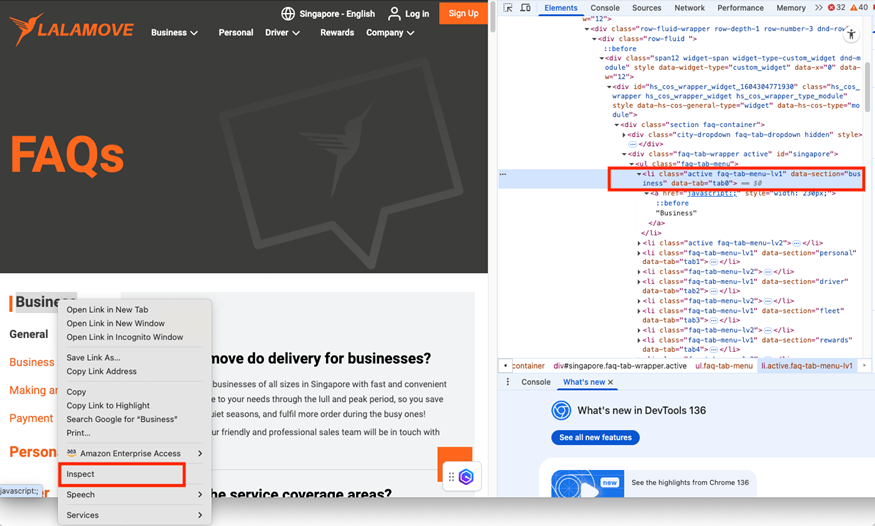The width and height of the screenshot is (875, 526).
Task: Open the Speech submenu
Action: click(134, 495)
